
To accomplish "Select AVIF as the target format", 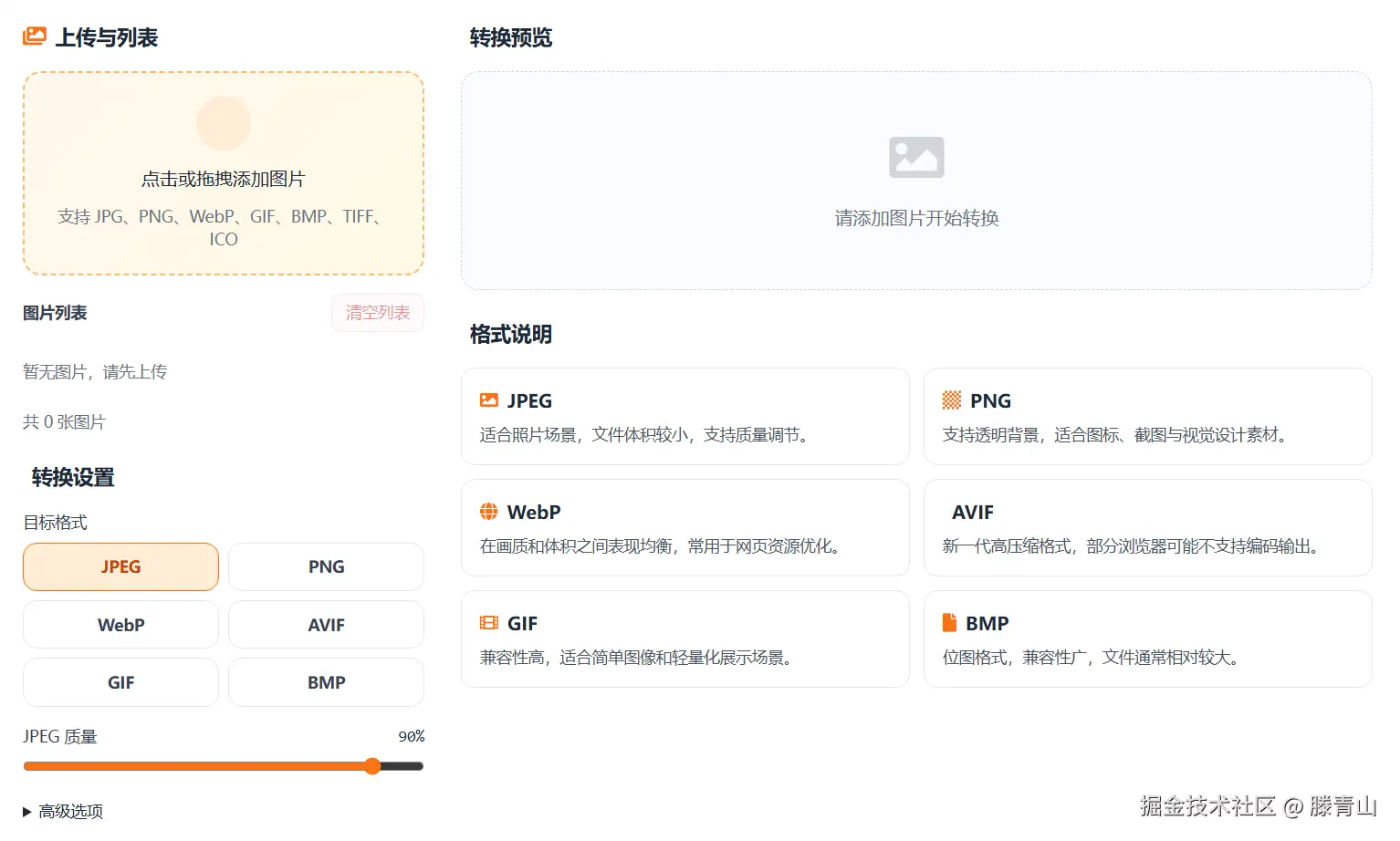I will click(326, 624).
